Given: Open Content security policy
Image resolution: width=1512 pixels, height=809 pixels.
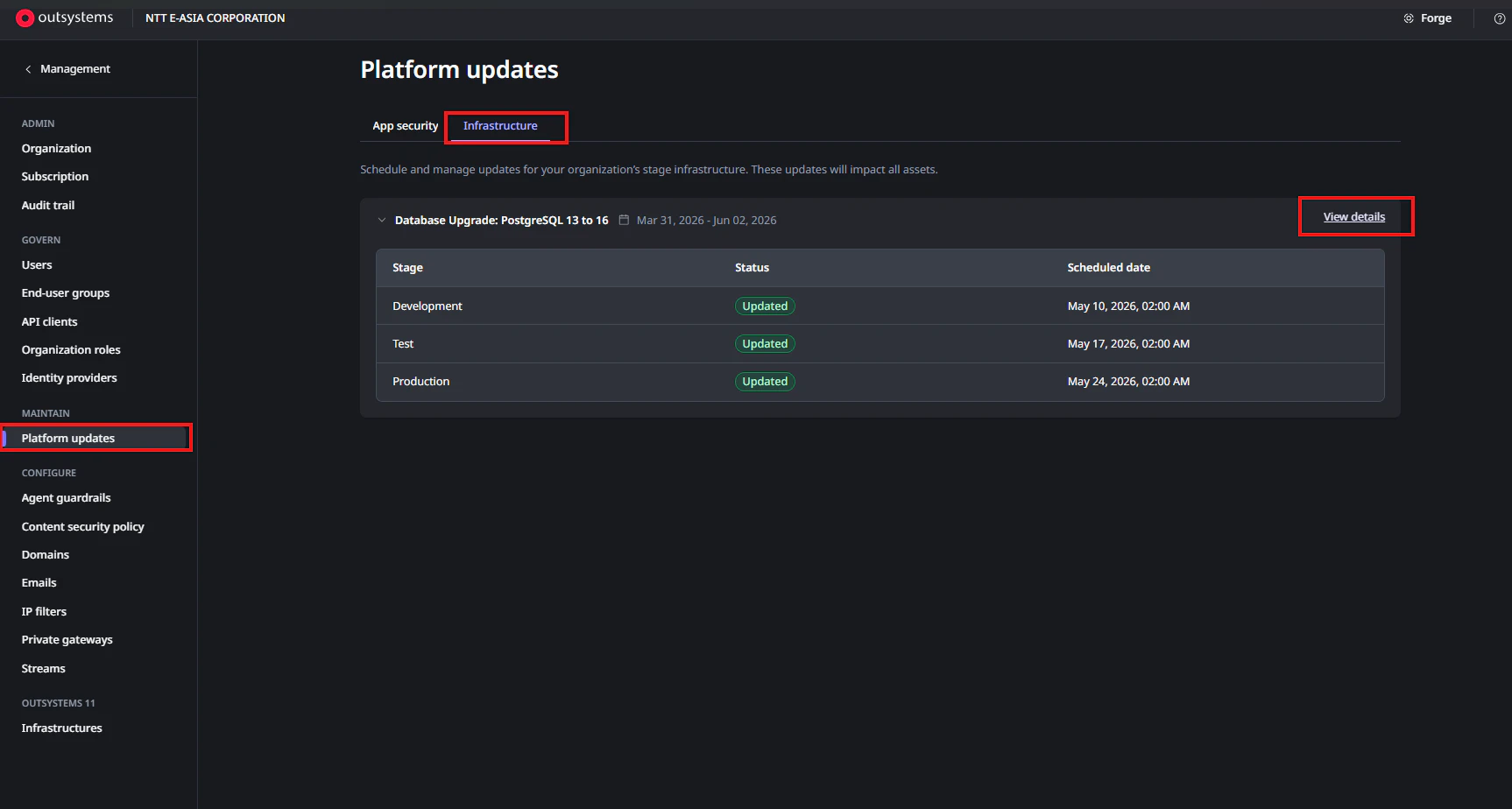Looking at the screenshot, I should click(x=83, y=527).
